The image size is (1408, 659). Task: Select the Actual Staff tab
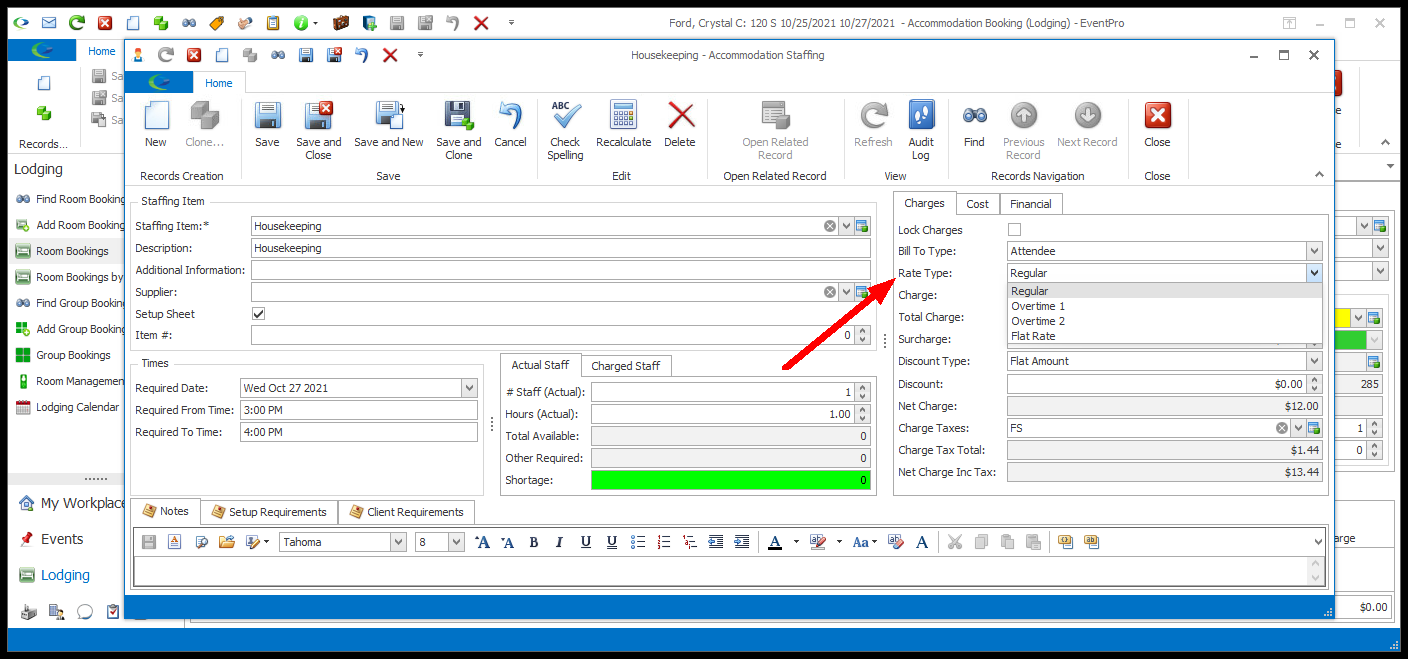[540, 365]
